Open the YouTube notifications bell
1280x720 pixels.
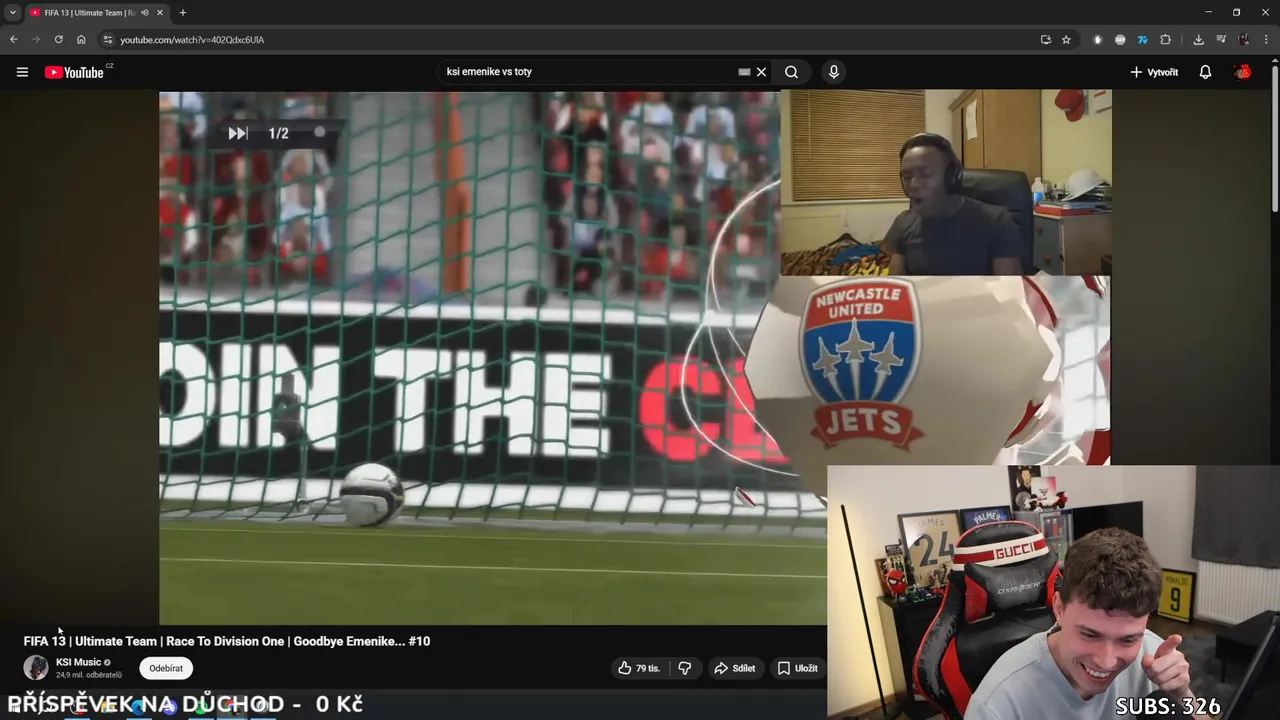point(1205,72)
